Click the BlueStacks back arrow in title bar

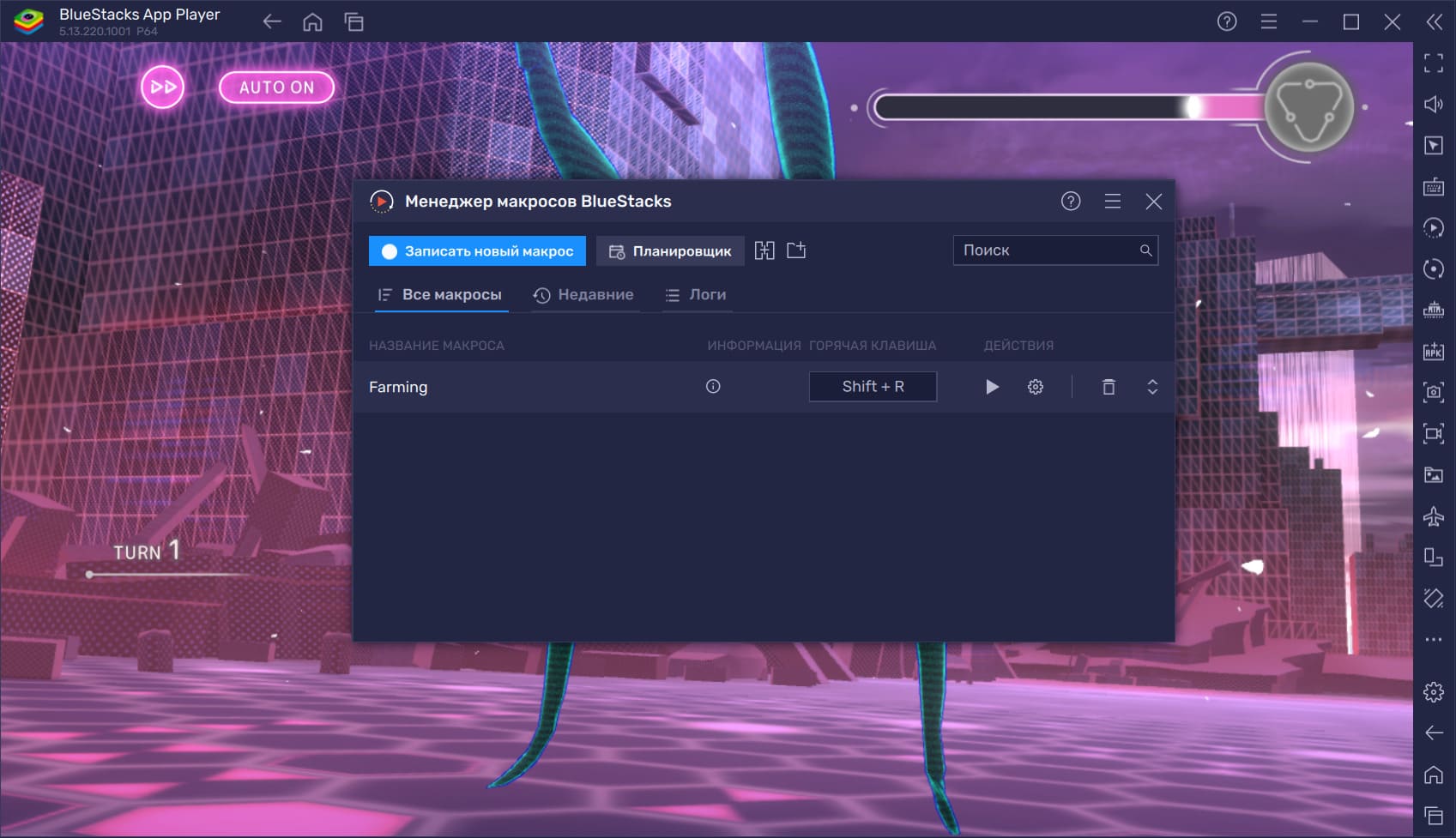point(272,21)
